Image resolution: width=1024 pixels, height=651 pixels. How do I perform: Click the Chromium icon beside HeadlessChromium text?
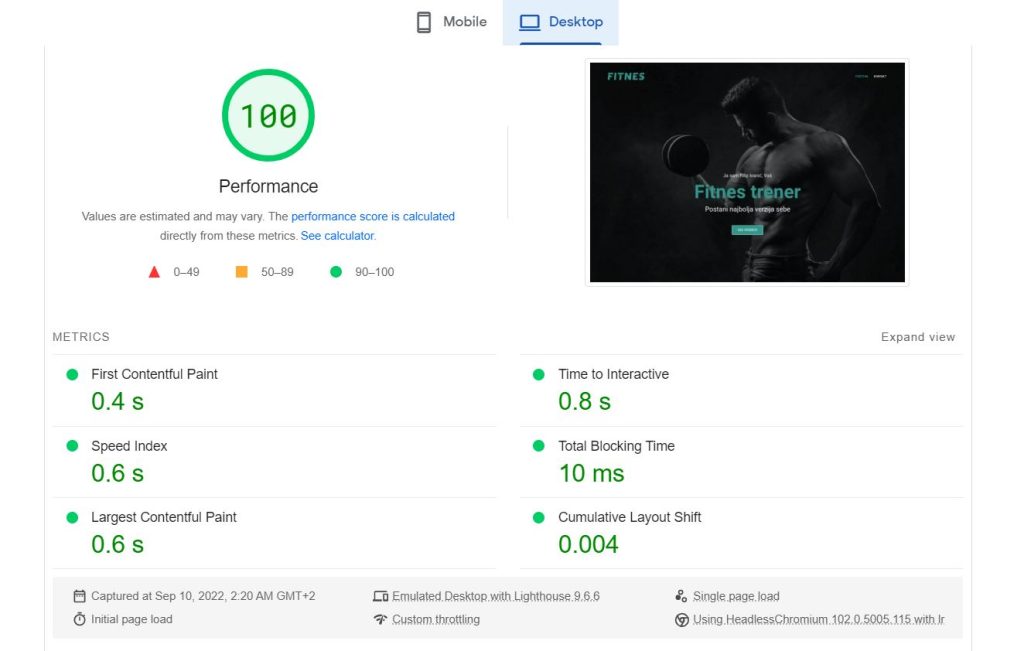click(x=682, y=619)
